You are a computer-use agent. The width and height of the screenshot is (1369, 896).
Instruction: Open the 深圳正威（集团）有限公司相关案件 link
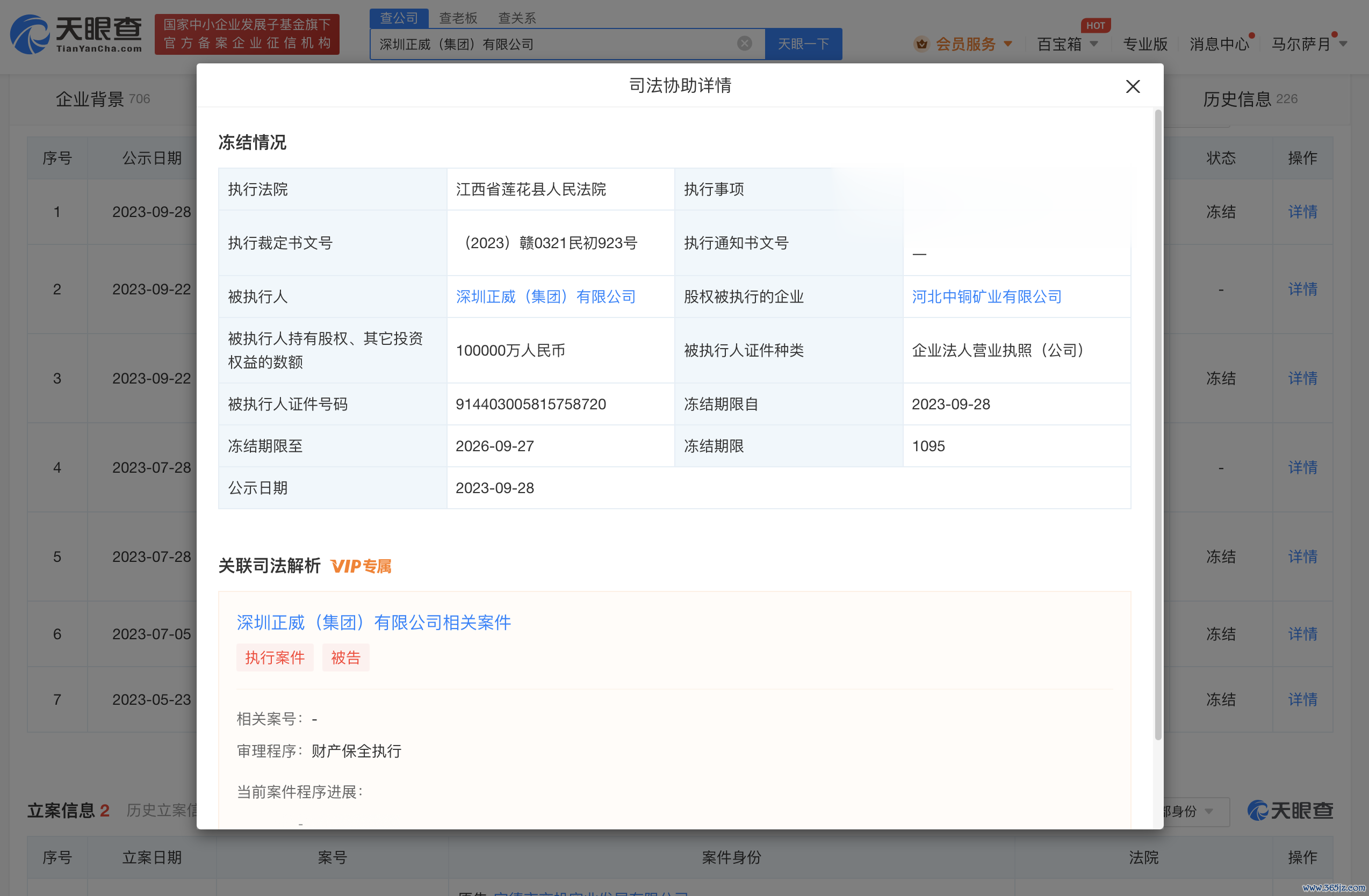373,622
